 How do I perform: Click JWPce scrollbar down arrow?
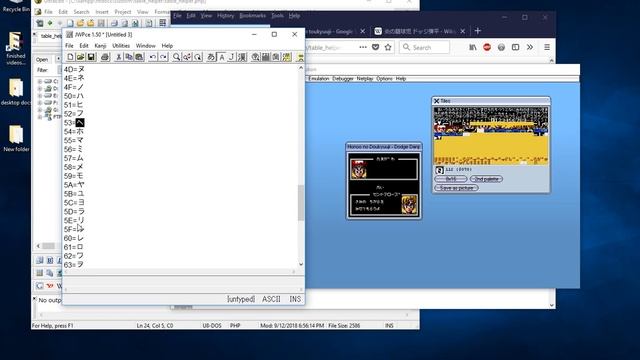(x=301, y=264)
